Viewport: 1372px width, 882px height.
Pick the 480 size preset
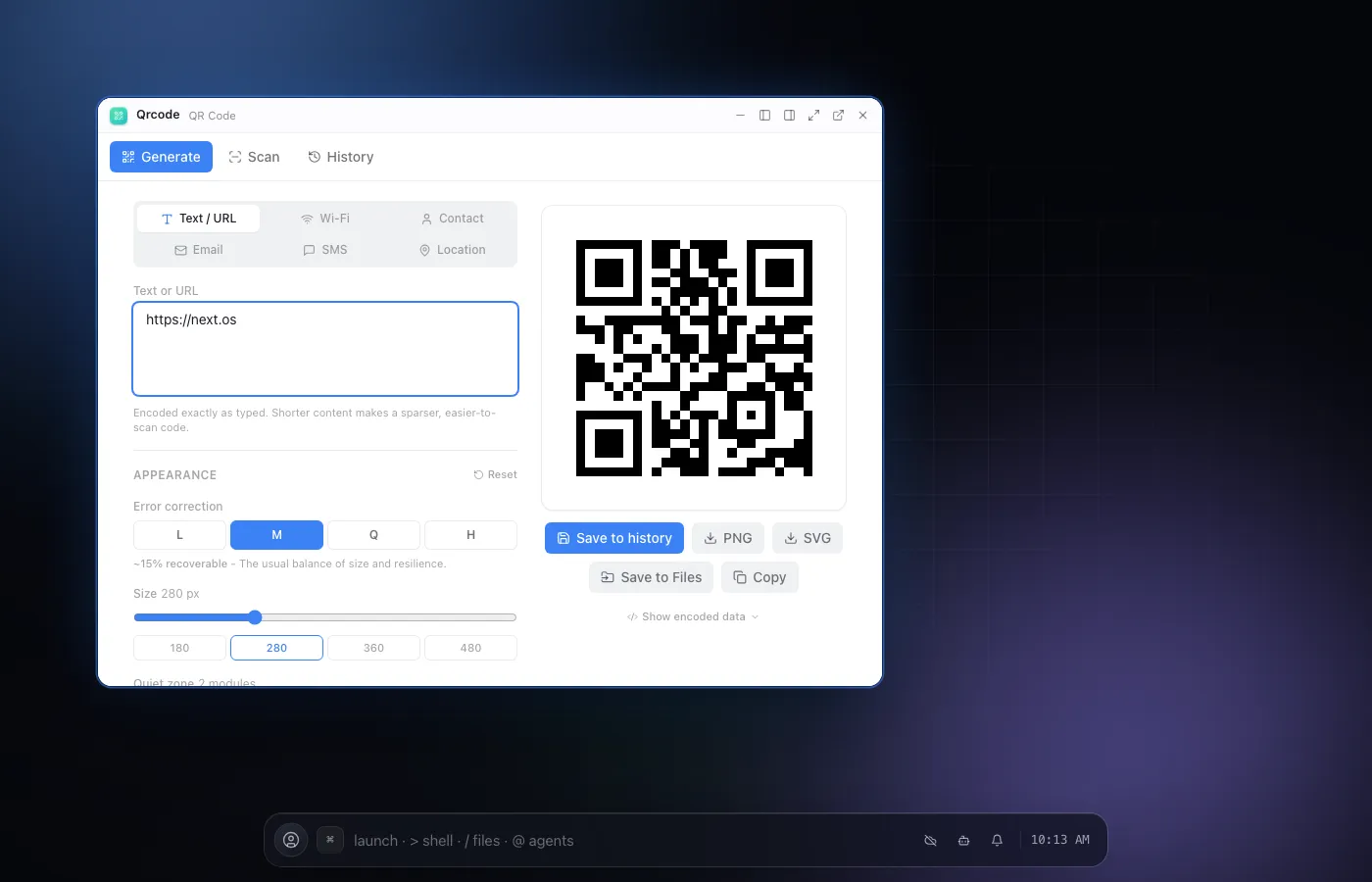[x=470, y=648]
